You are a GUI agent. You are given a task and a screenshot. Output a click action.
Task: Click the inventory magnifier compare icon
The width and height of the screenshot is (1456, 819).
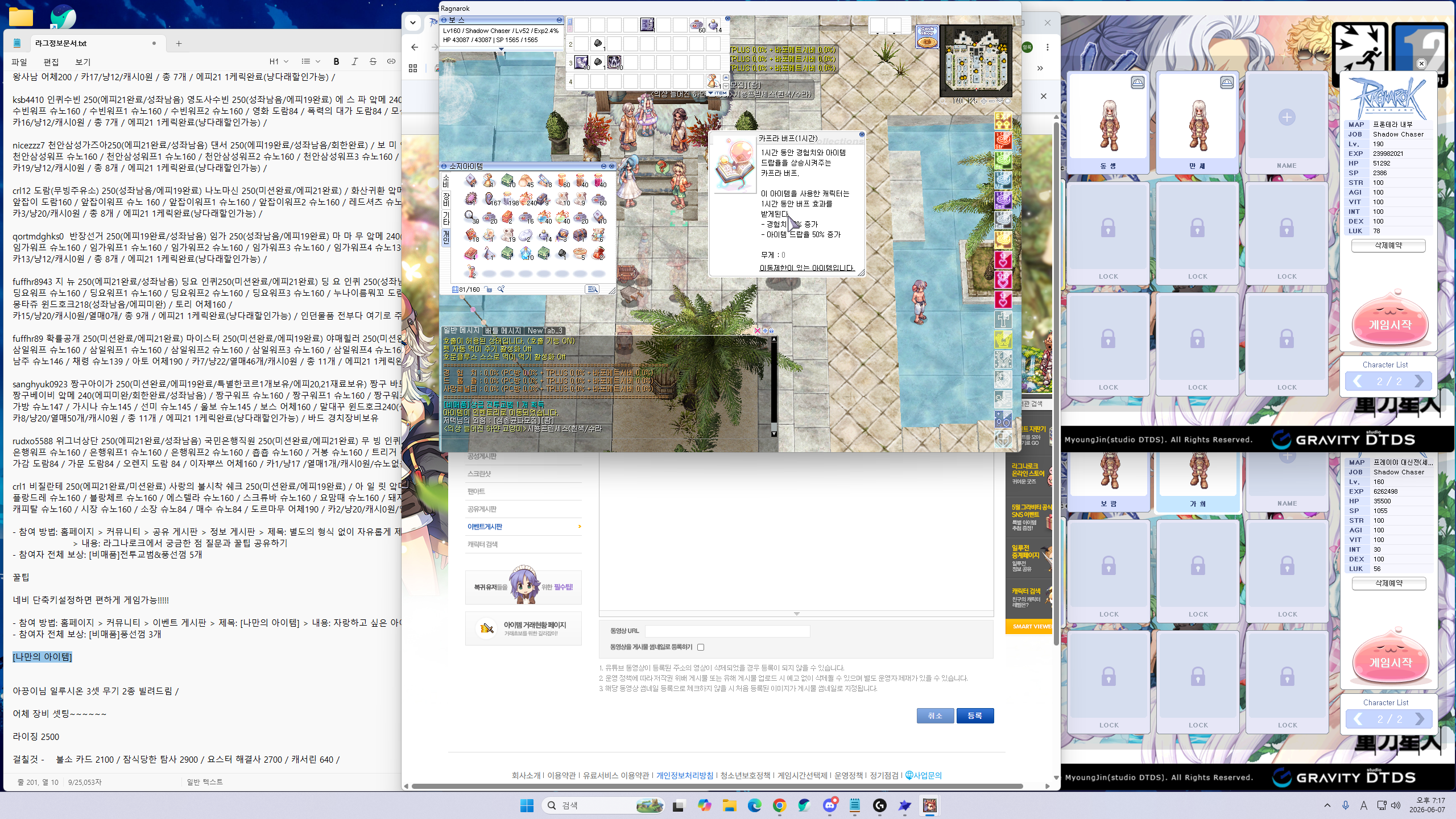pos(501,289)
